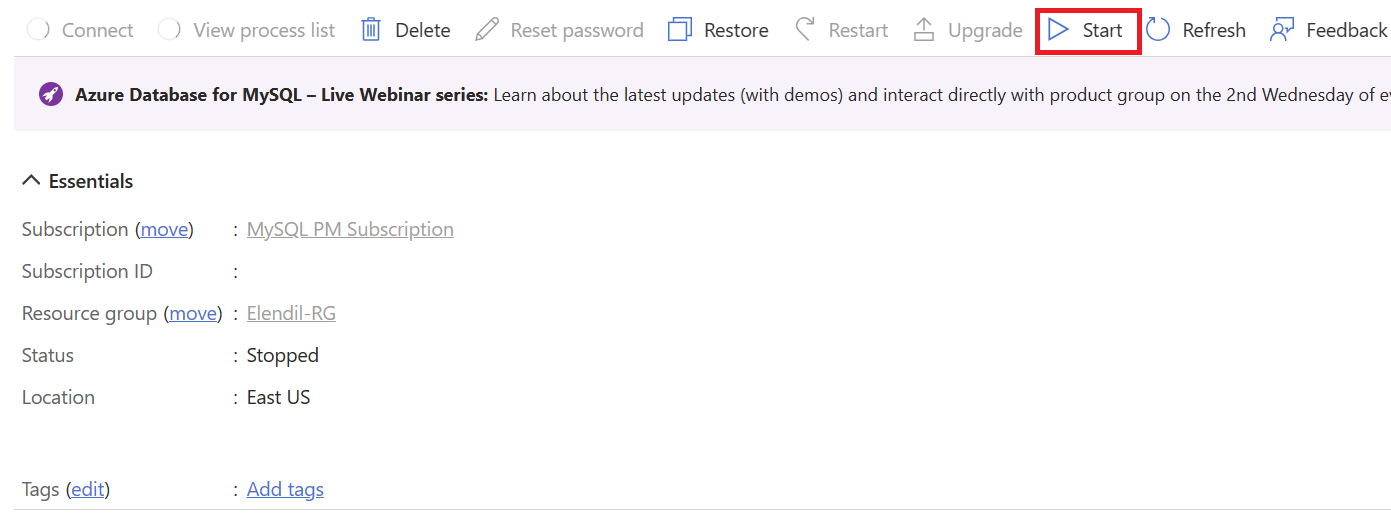The height and width of the screenshot is (518, 1391).
Task: Click the Refresh circular arrow icon
Action: pyautogui.click(x=1158, y=30)
